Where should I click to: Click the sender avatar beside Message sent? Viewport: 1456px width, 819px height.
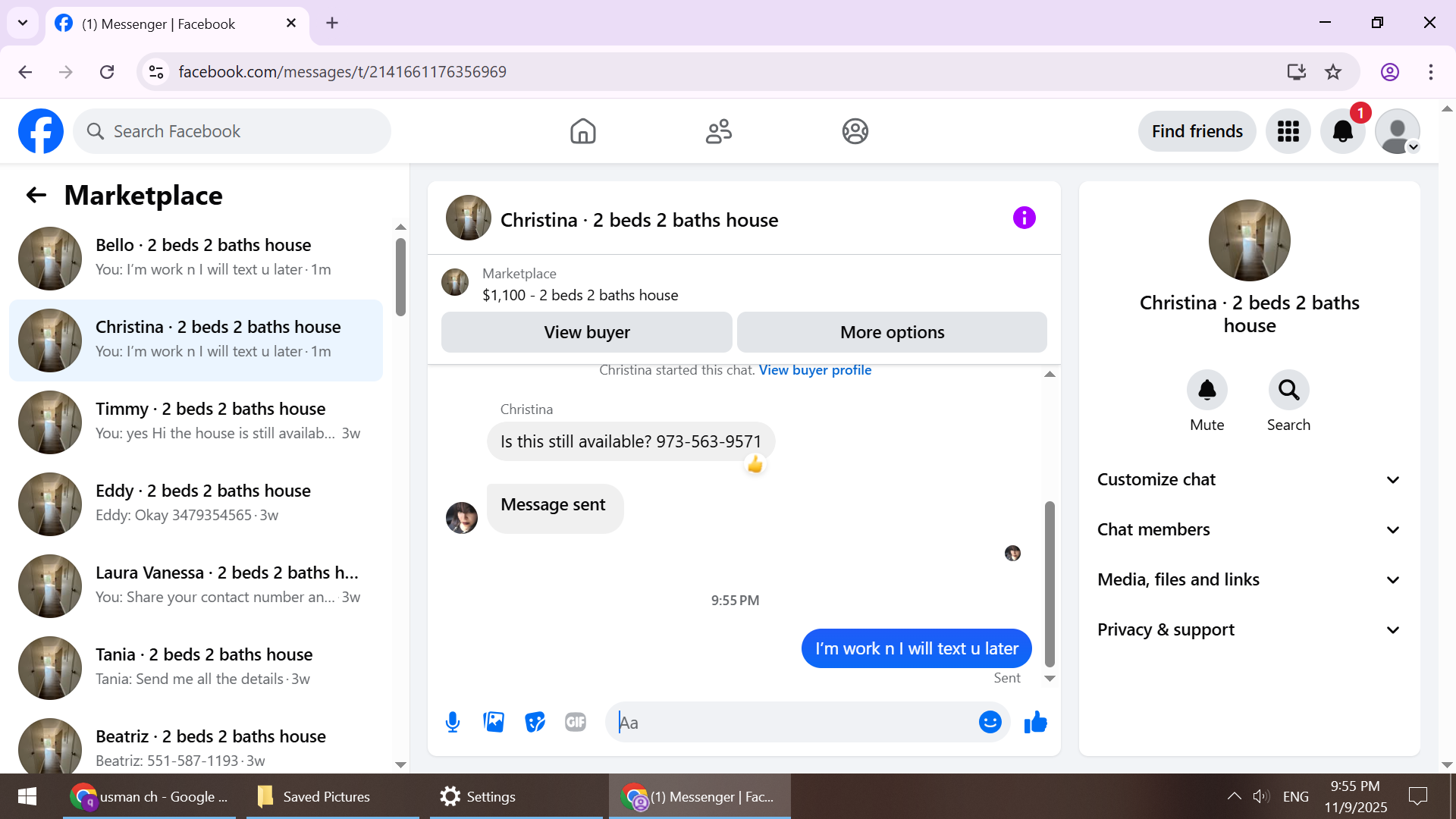click(462, 518)
